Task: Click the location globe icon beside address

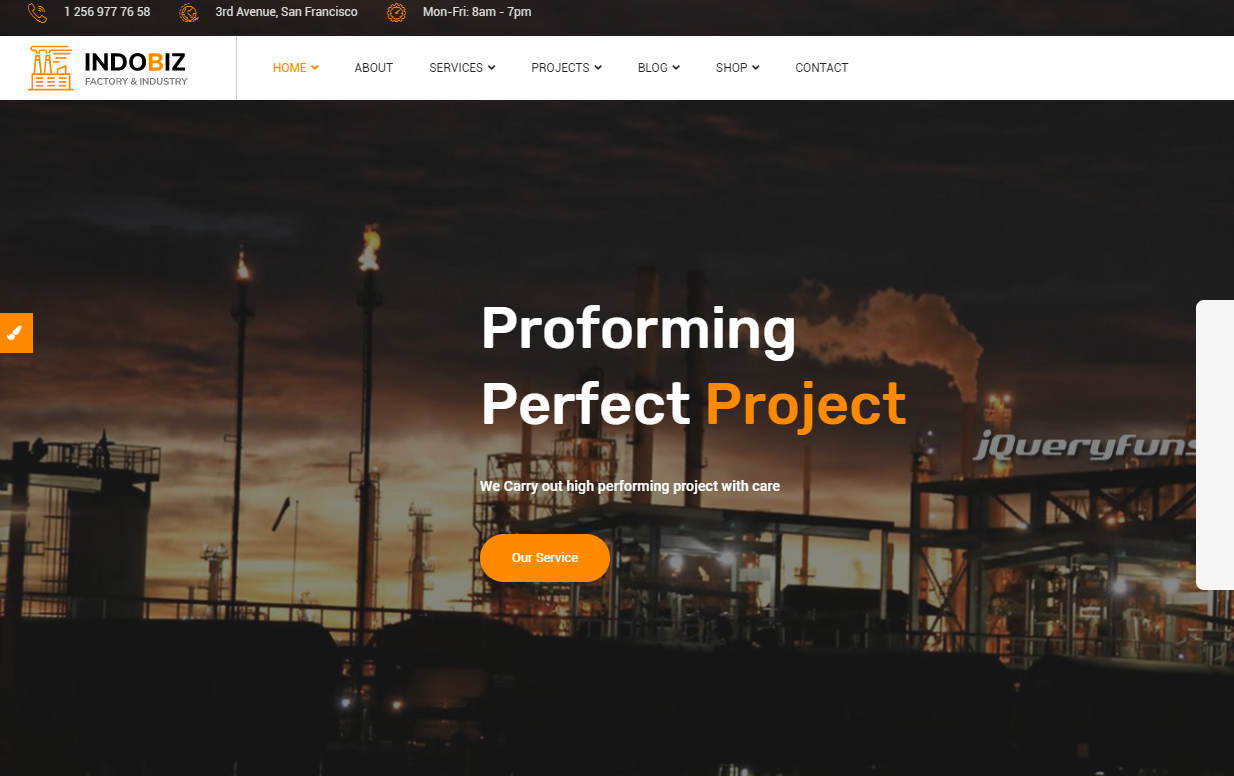Action: [189, 13]
